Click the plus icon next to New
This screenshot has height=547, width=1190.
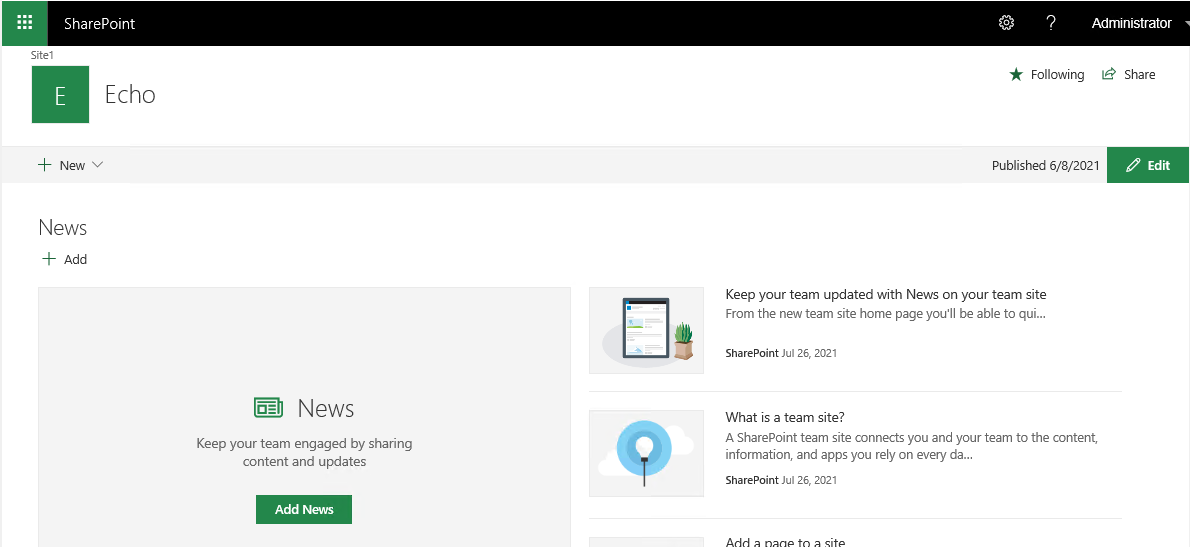[x=45, y=165]
